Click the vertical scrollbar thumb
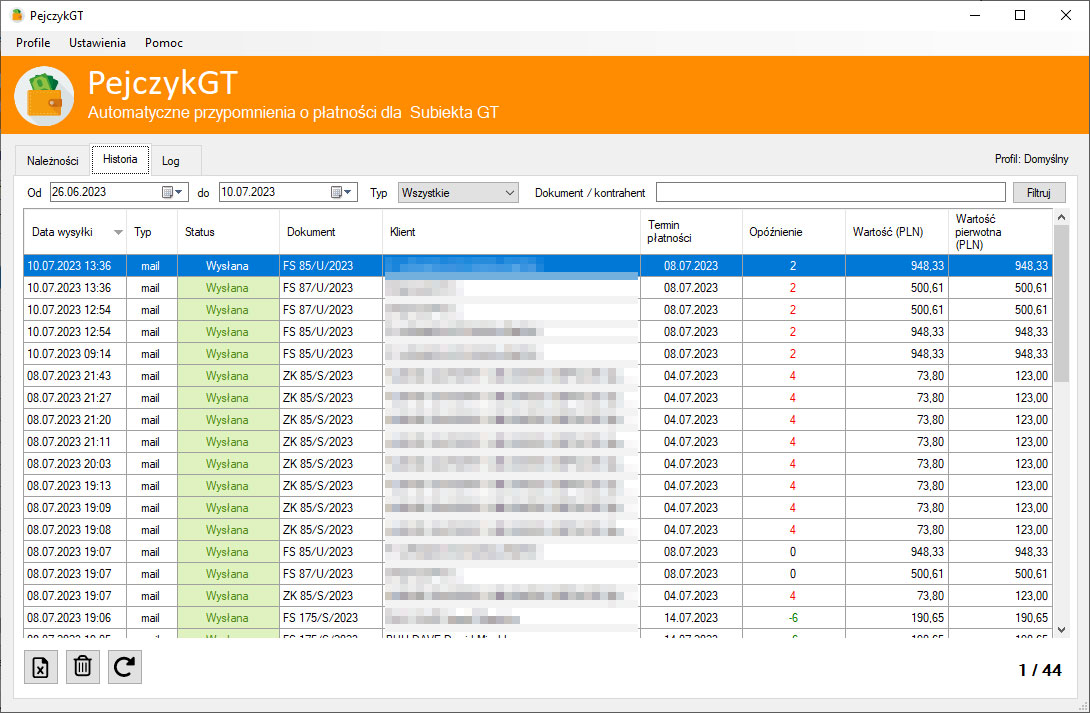1090x713 pixels. coord(1061,303)
